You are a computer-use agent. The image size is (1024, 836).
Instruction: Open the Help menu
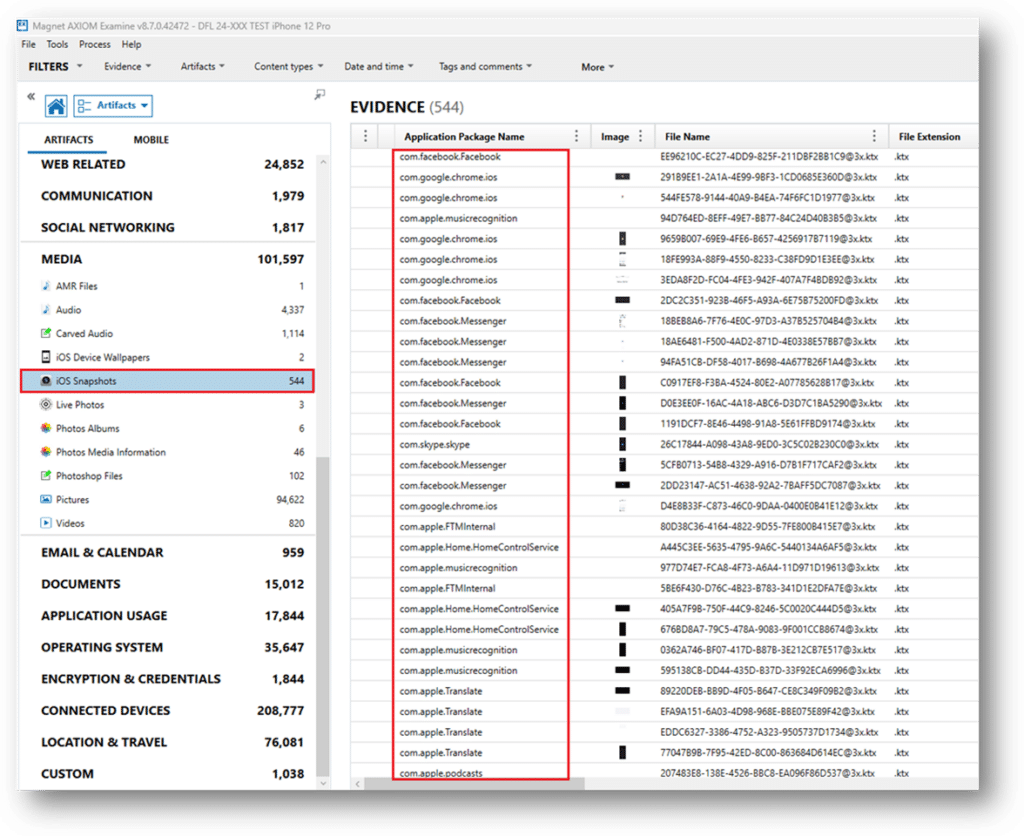coord(131,44)
